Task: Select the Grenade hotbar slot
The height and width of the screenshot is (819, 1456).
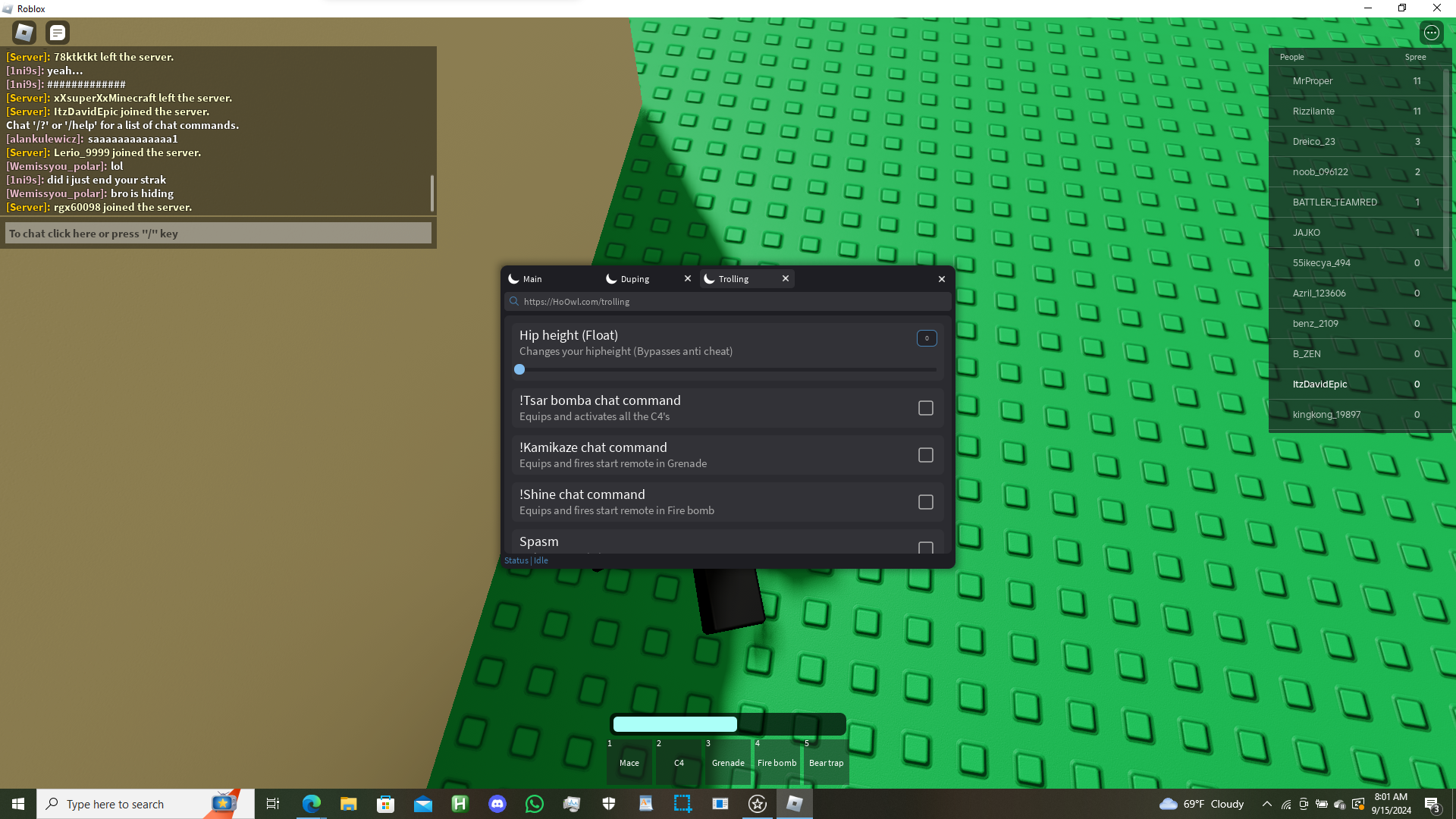Action: point(728,762)
